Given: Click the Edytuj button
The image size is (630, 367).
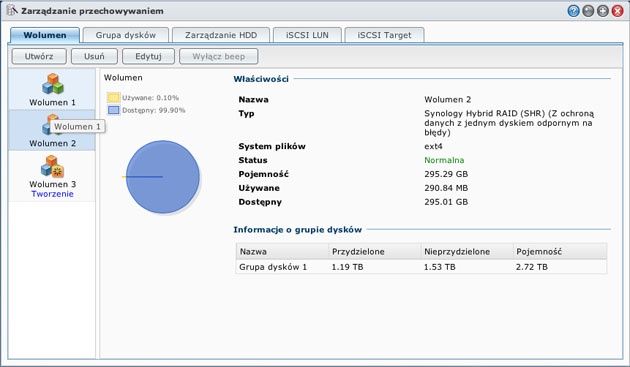Looking at the screenshot, I should pyautogui.click(x=149, y=56).
